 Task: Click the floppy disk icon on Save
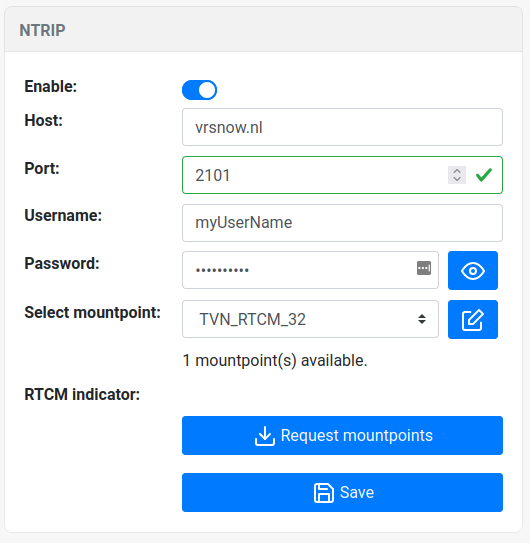324,493
